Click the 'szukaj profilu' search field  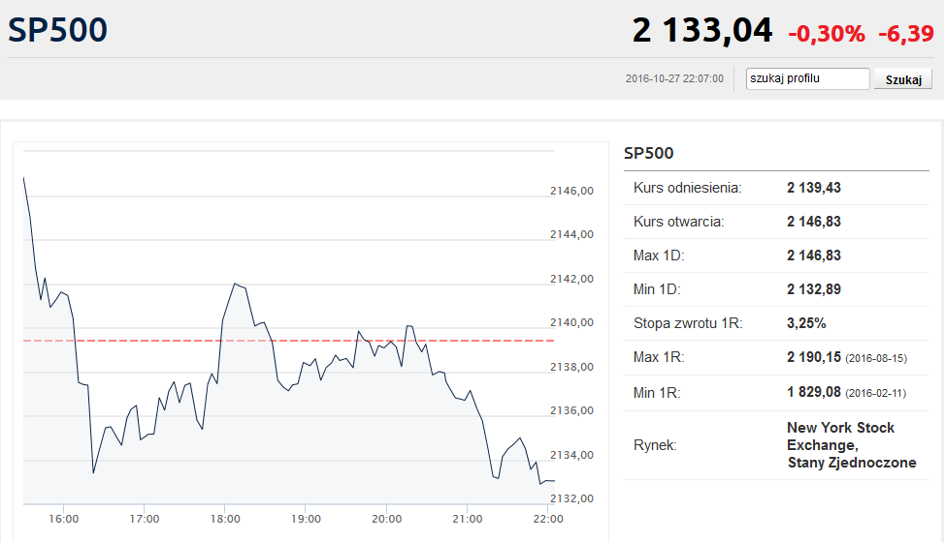pyautogui.click(x=807, y=78)
